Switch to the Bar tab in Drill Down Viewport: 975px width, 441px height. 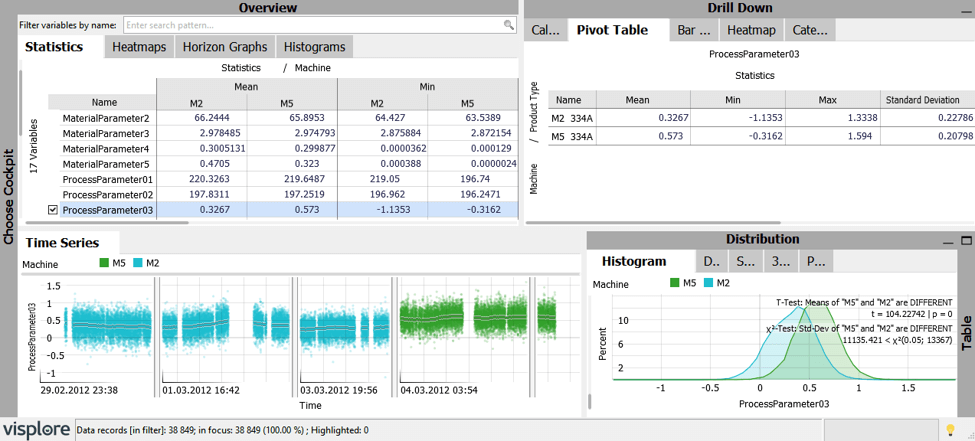click(693, 30)
